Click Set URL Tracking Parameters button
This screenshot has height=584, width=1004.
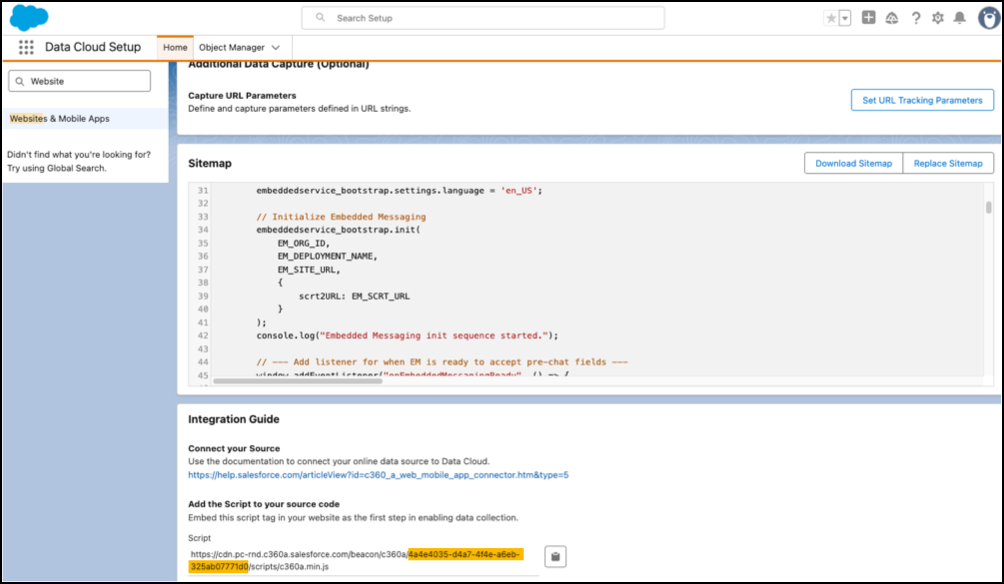pyautogui.click(x=922, y=100)
